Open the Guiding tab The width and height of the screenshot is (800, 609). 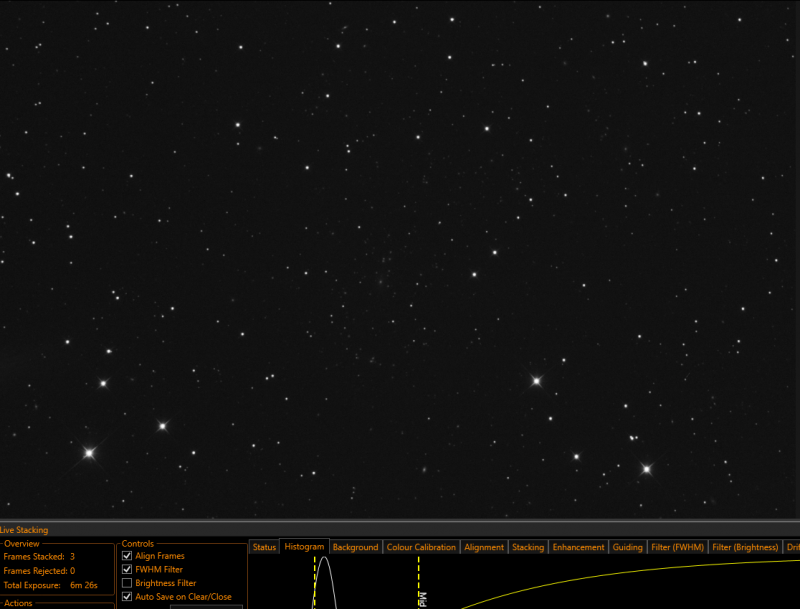click(628, 547)
